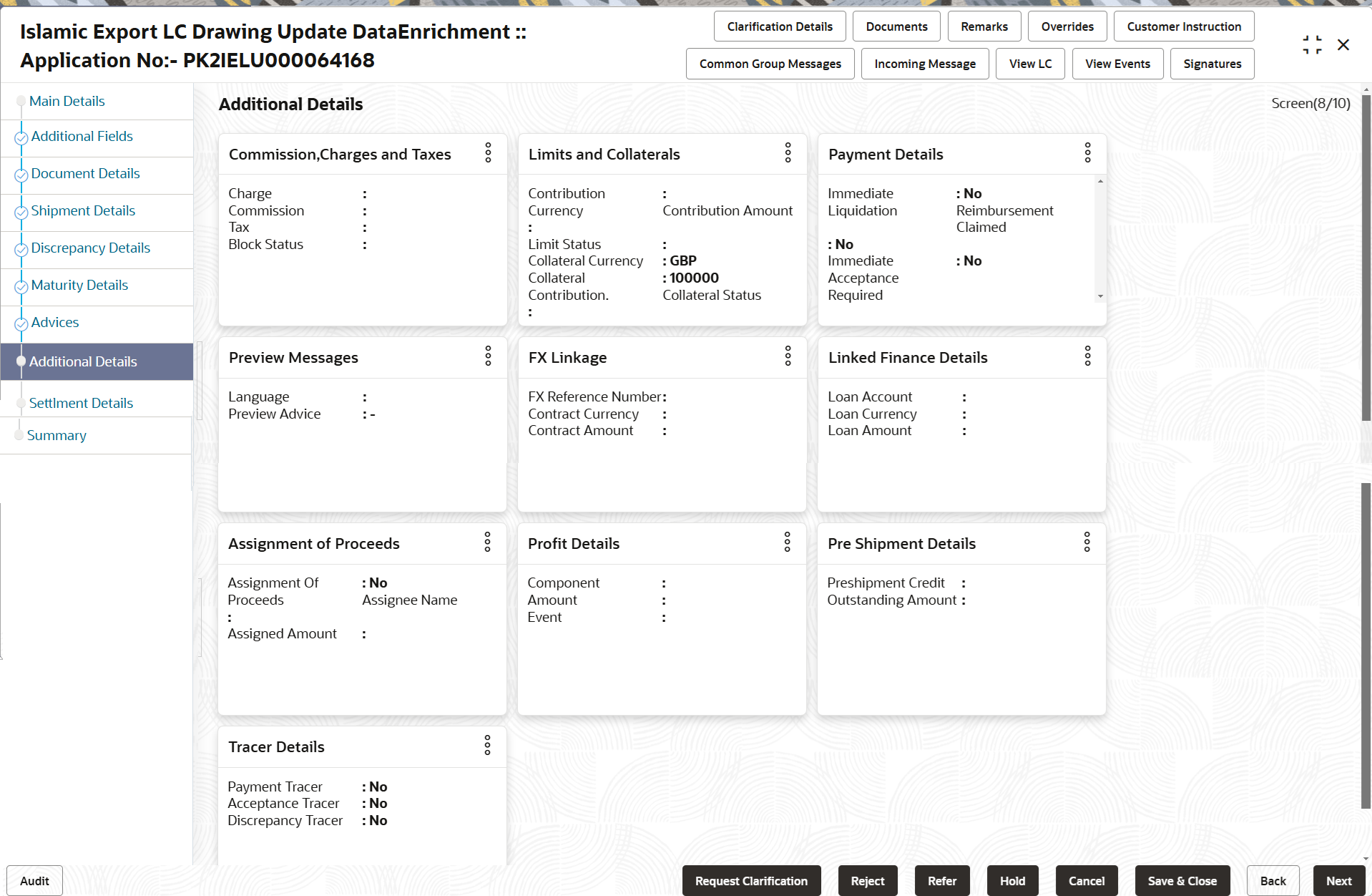Collapse the fullscreen view icon

1312,45
